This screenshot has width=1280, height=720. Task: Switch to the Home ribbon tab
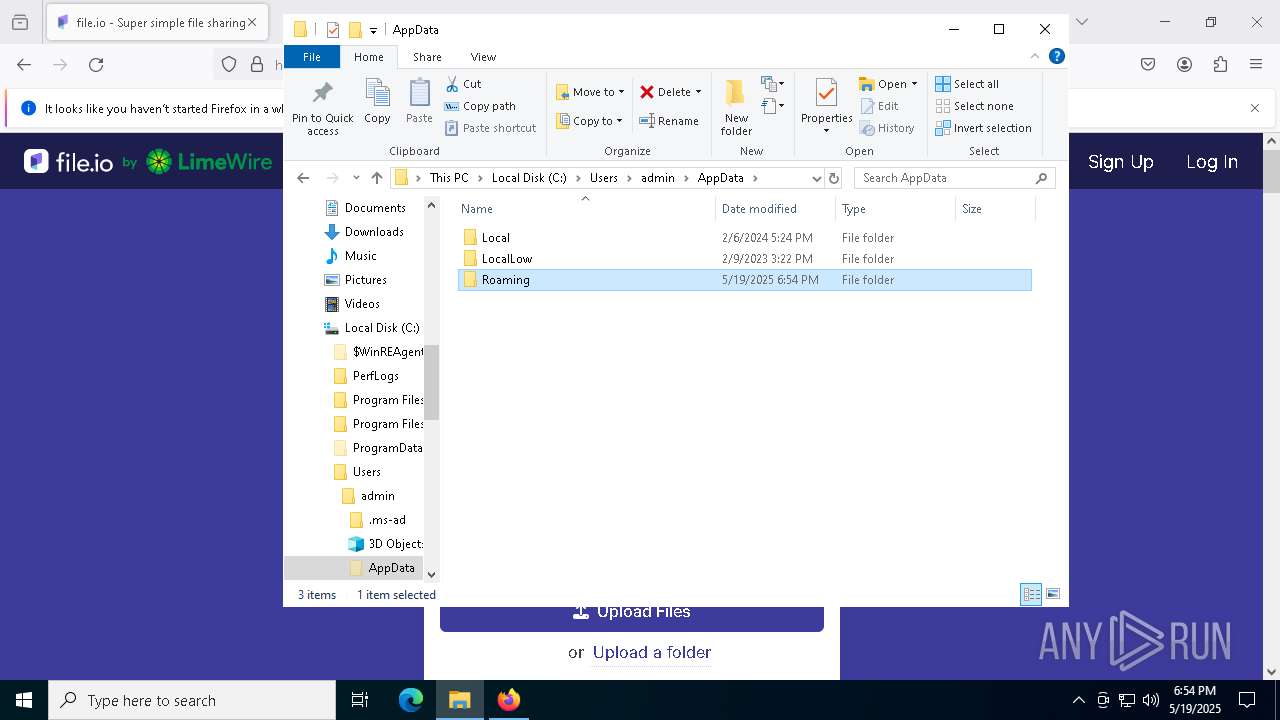coord(369,57)
